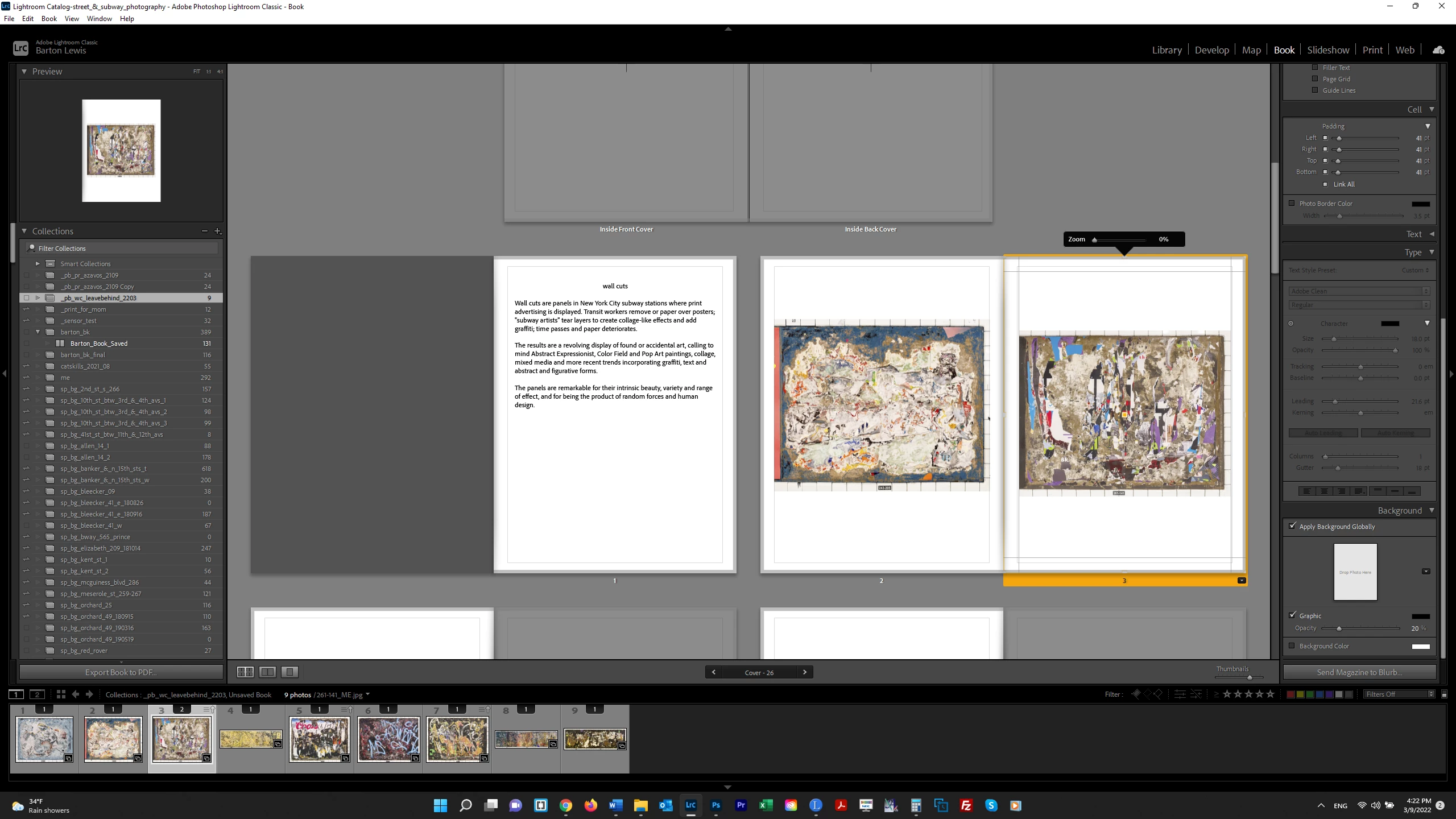
Task: Switch to the Develop module
Action: tap(1211, 50)
